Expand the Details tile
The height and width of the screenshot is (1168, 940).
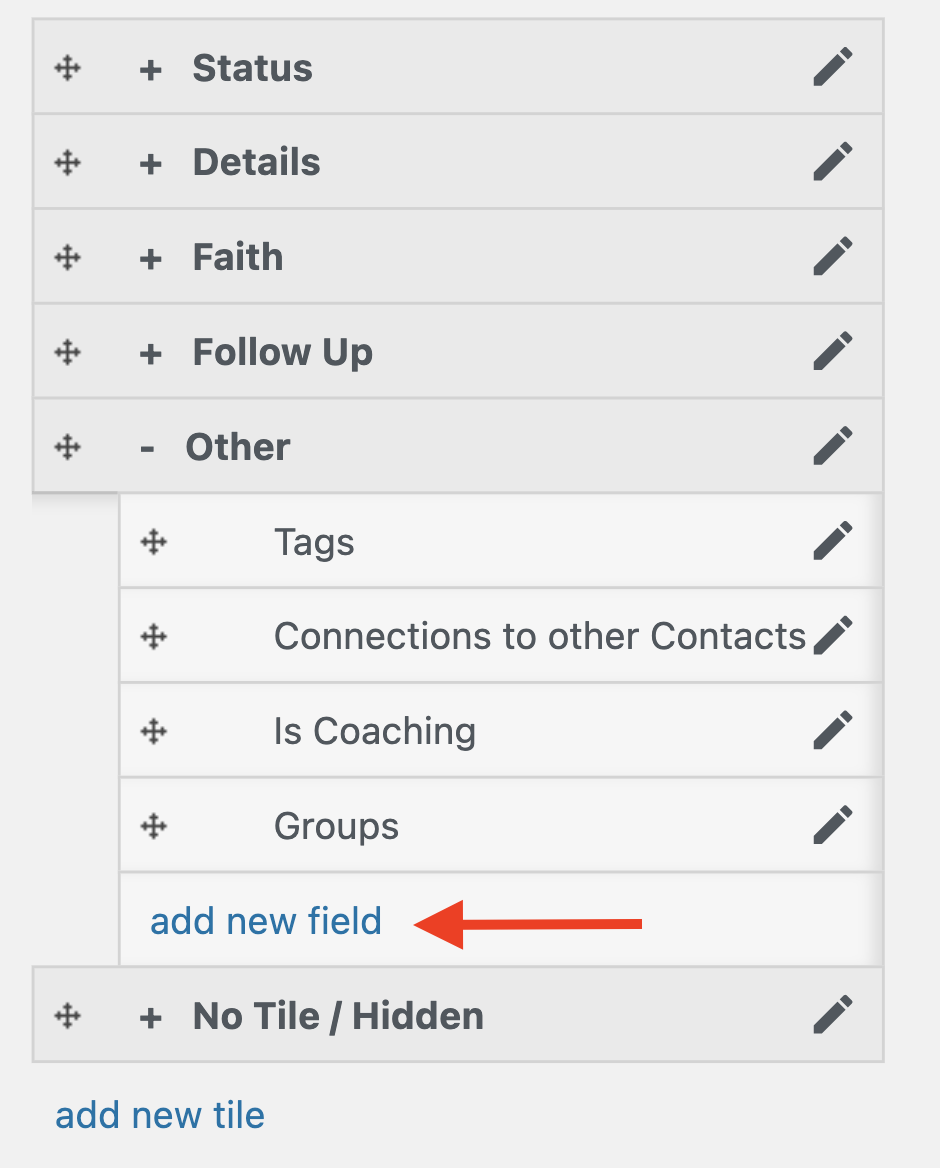150,162
